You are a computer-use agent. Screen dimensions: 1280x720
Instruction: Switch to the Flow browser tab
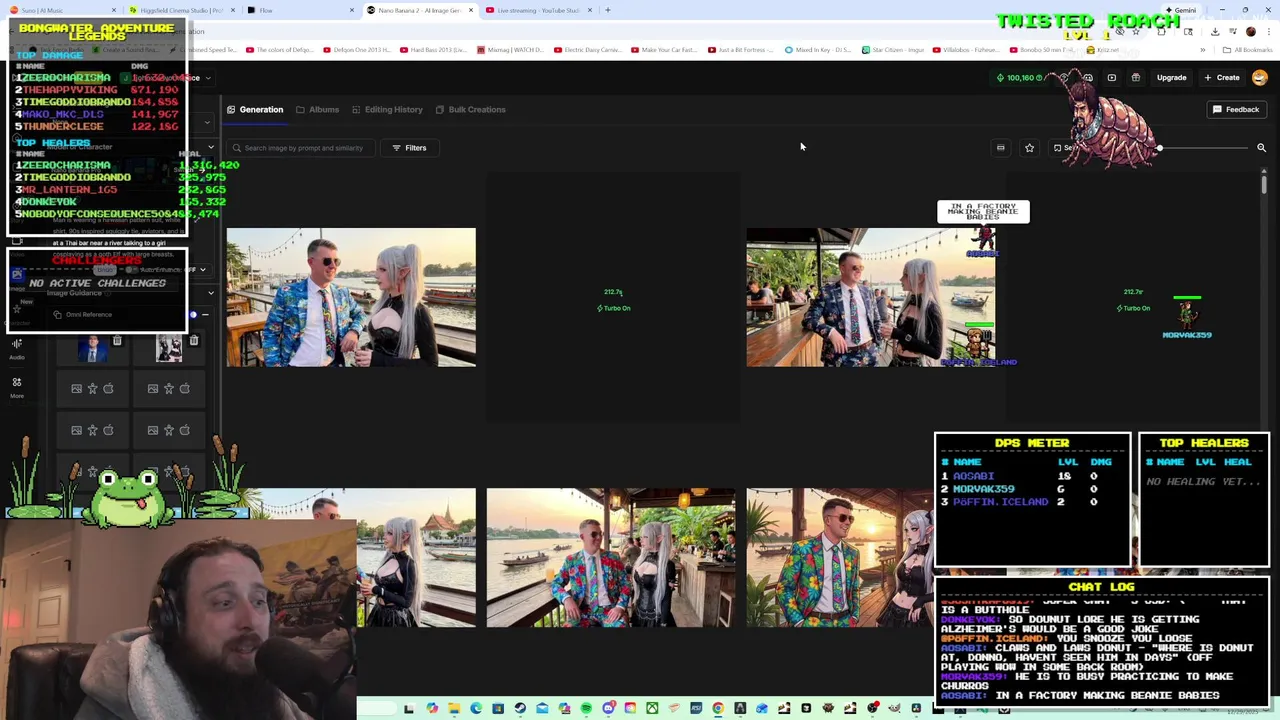(300, 10)
